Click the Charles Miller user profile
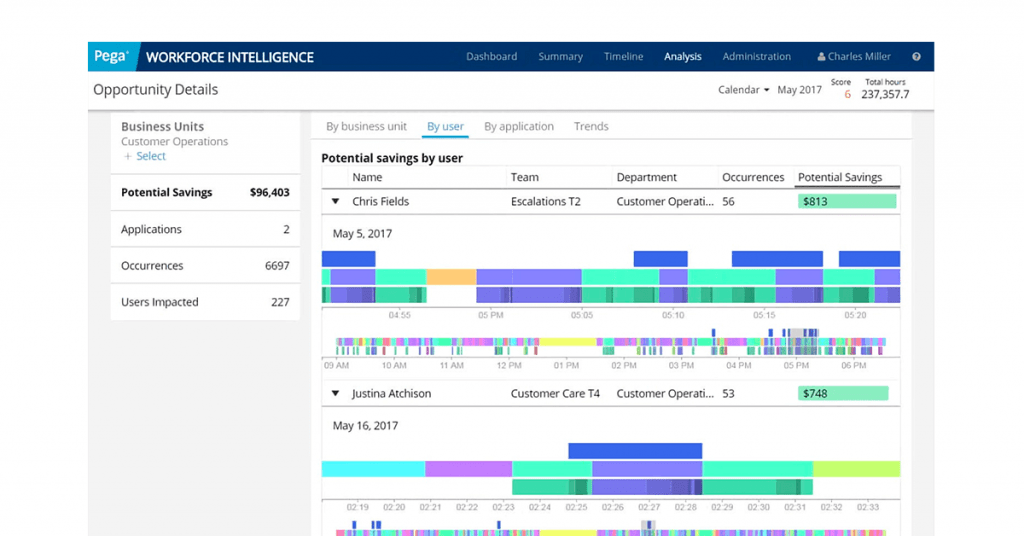This screenshot has height=536, width=1024. 857,57
